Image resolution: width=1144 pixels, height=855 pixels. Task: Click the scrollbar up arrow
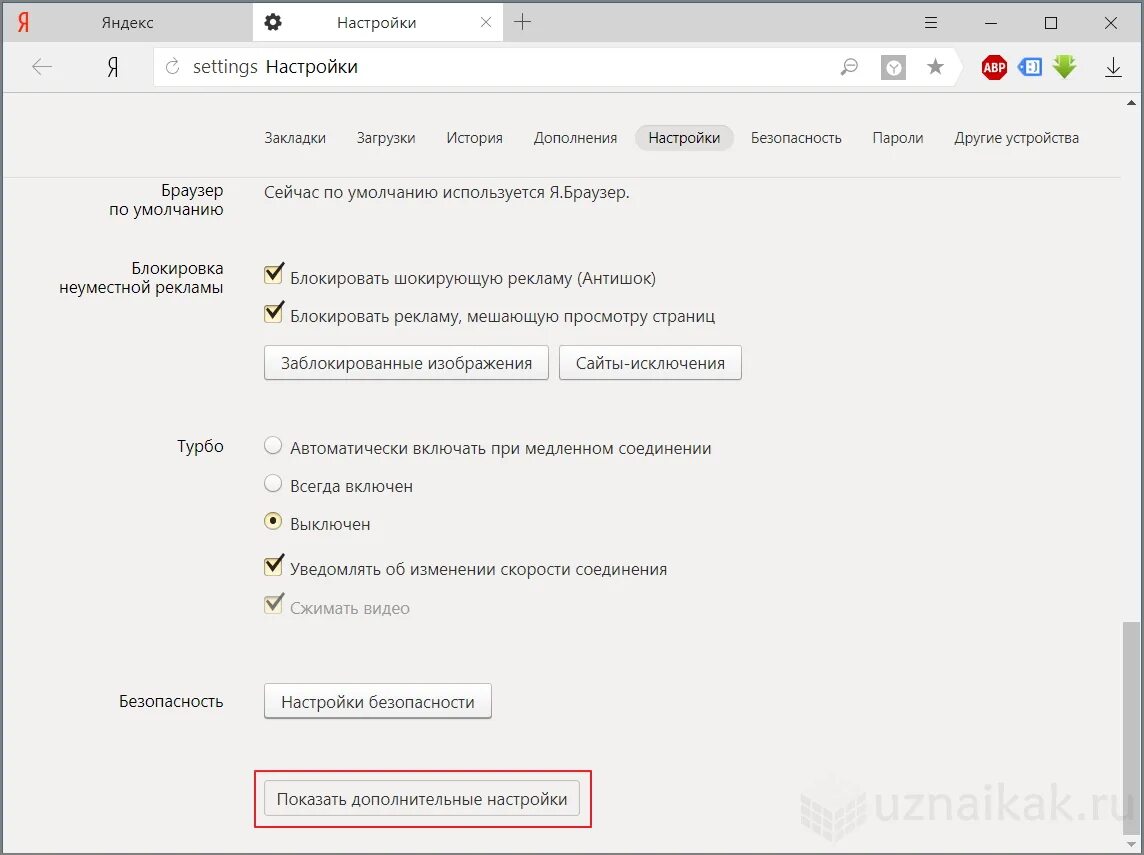(1132, 104)
